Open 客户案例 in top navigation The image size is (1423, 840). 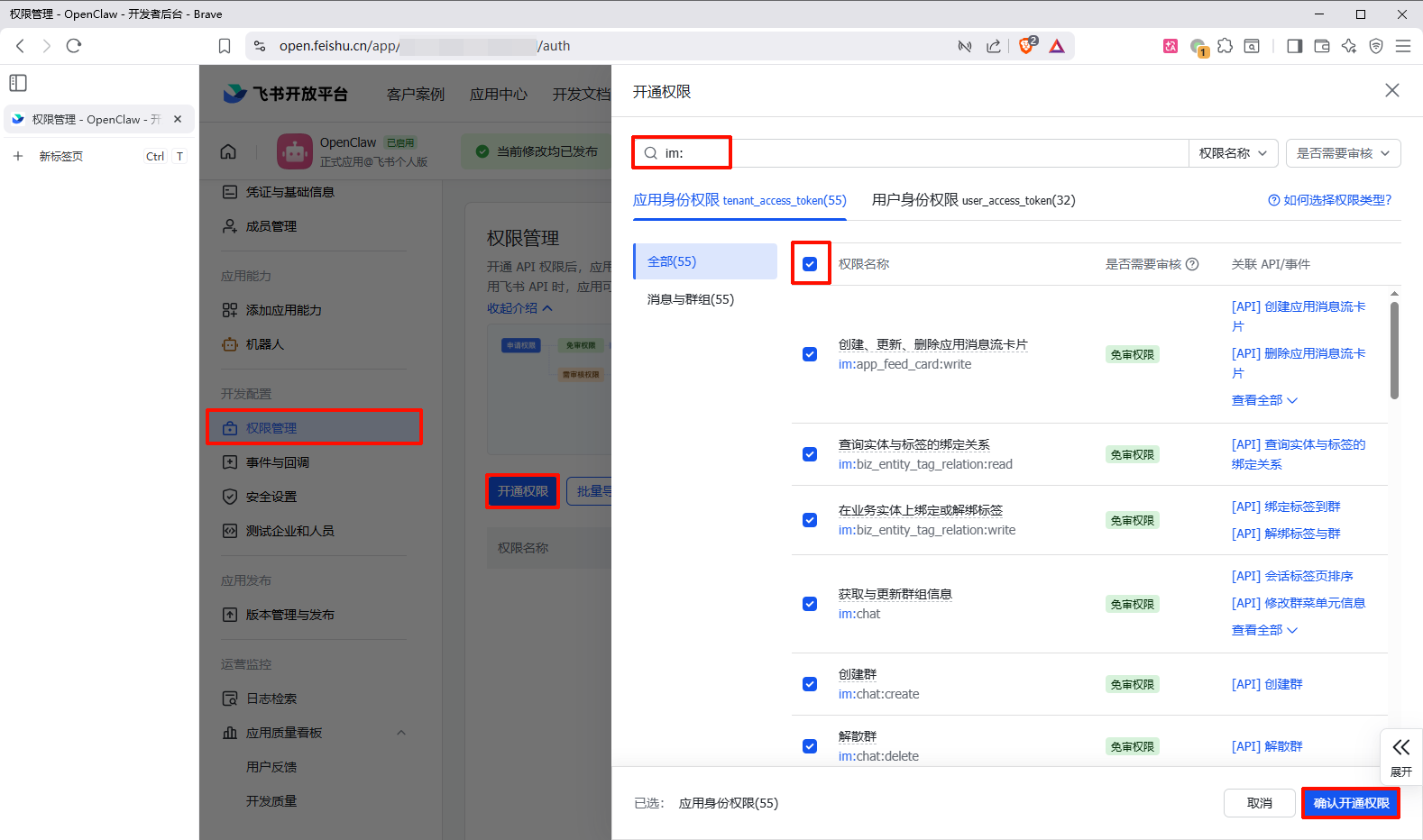416,95
